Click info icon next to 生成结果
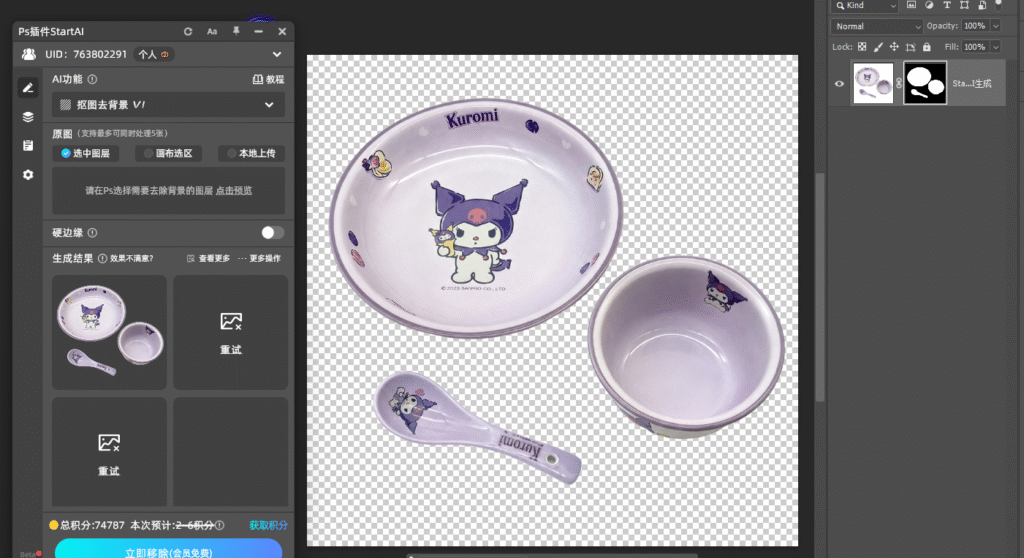 (103, 258)
